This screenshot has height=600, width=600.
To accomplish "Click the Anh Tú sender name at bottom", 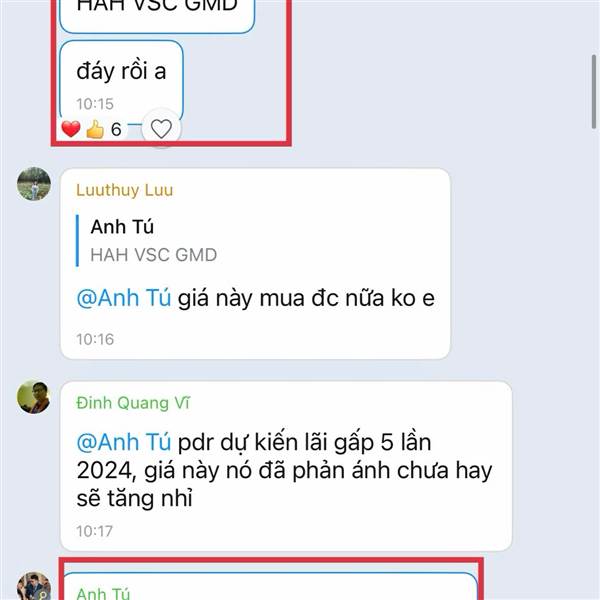I will (x=103, y=593).
